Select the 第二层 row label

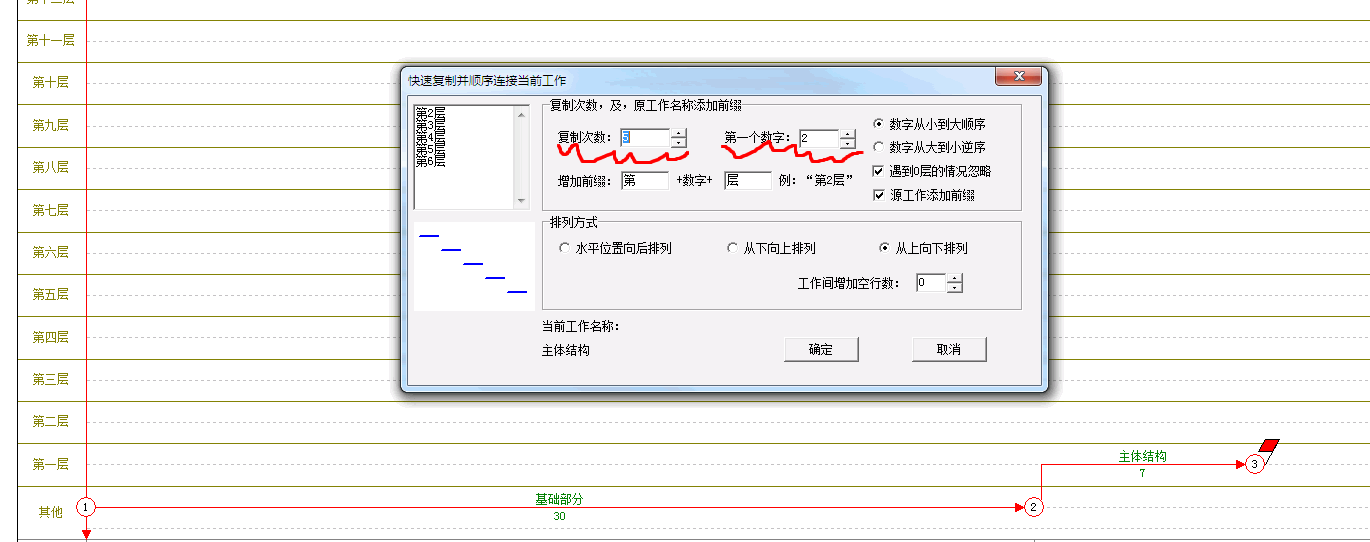coord(50,421)
